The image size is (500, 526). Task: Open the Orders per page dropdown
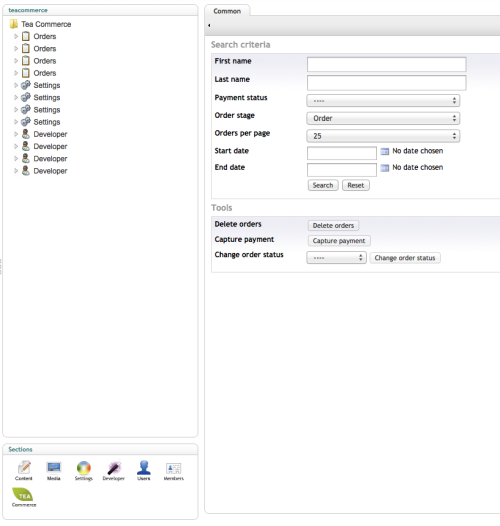pyautogui.click(x=383, y=136)
